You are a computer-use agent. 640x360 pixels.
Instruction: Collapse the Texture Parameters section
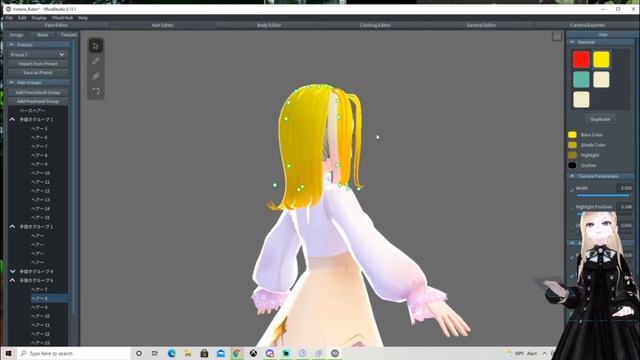(x=572, y=176)
